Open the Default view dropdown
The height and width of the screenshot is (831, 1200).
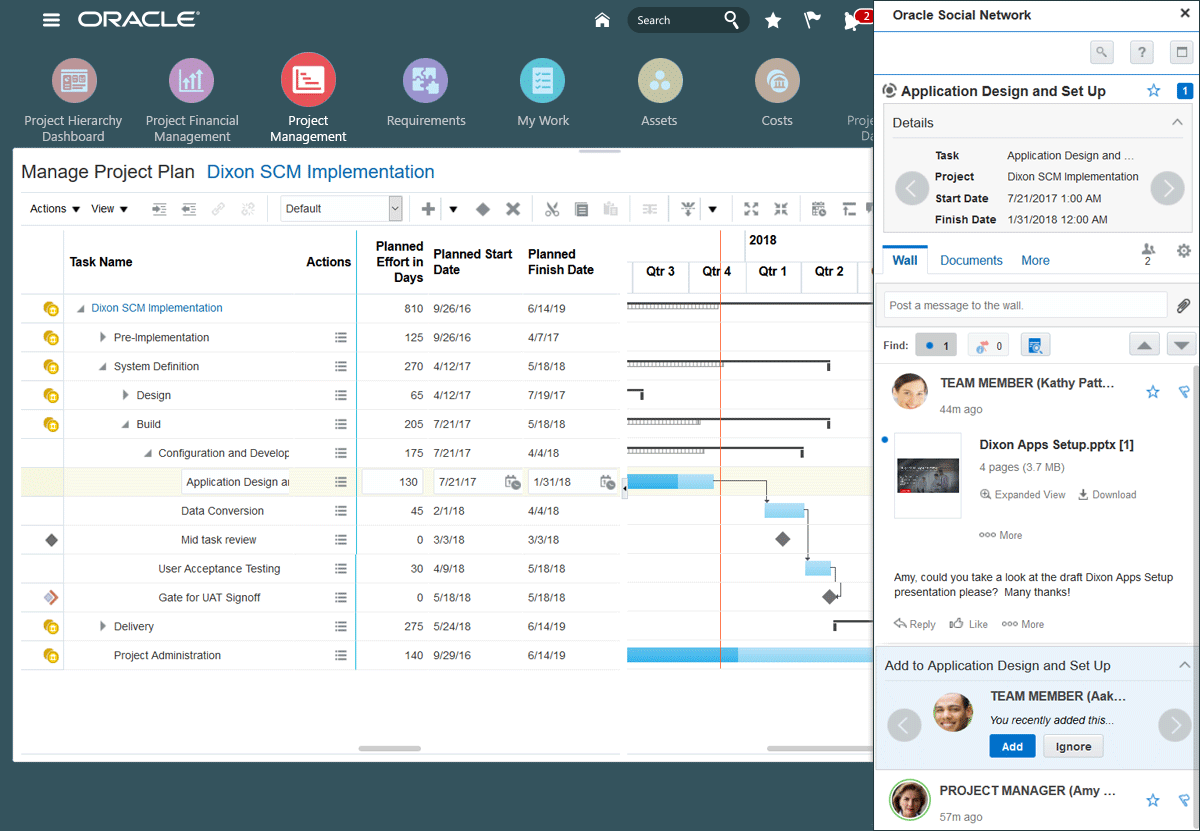coord(395,209)
